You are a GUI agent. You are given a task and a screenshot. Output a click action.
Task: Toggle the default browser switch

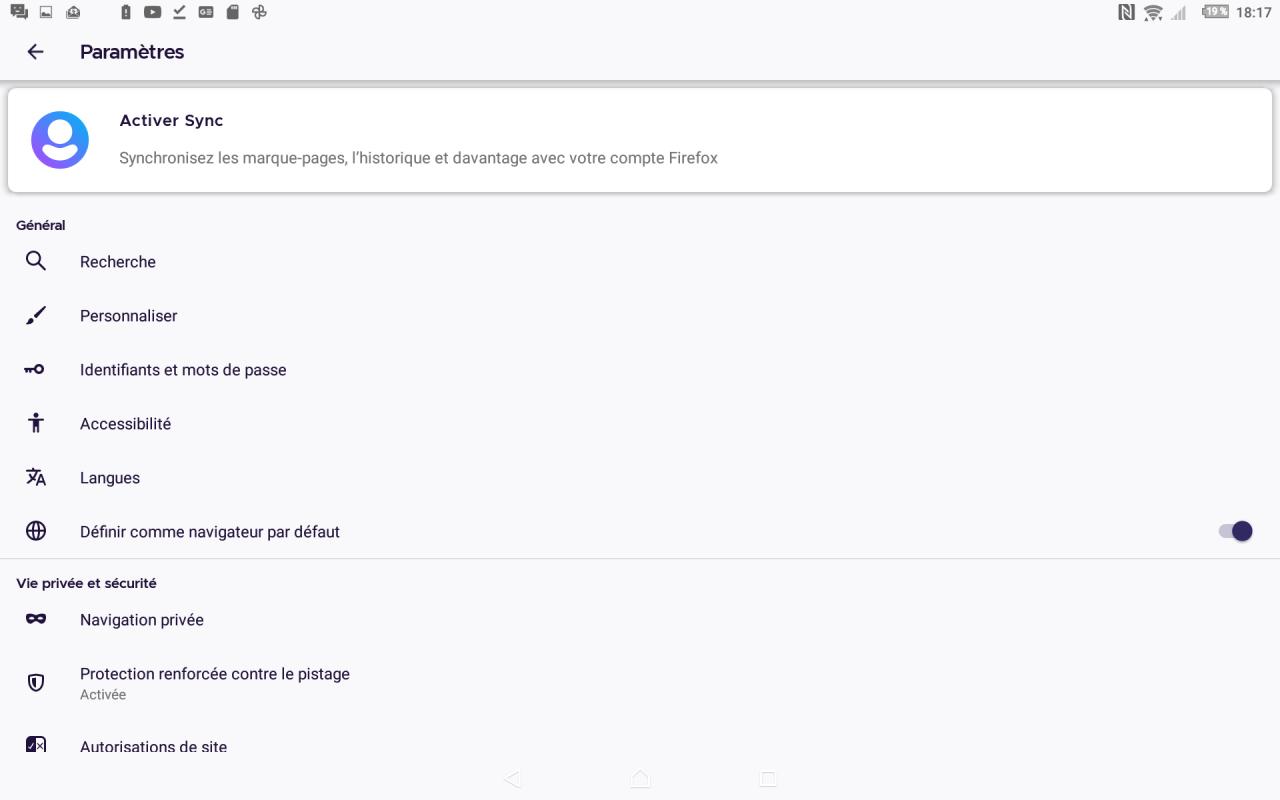point(1235,532)
